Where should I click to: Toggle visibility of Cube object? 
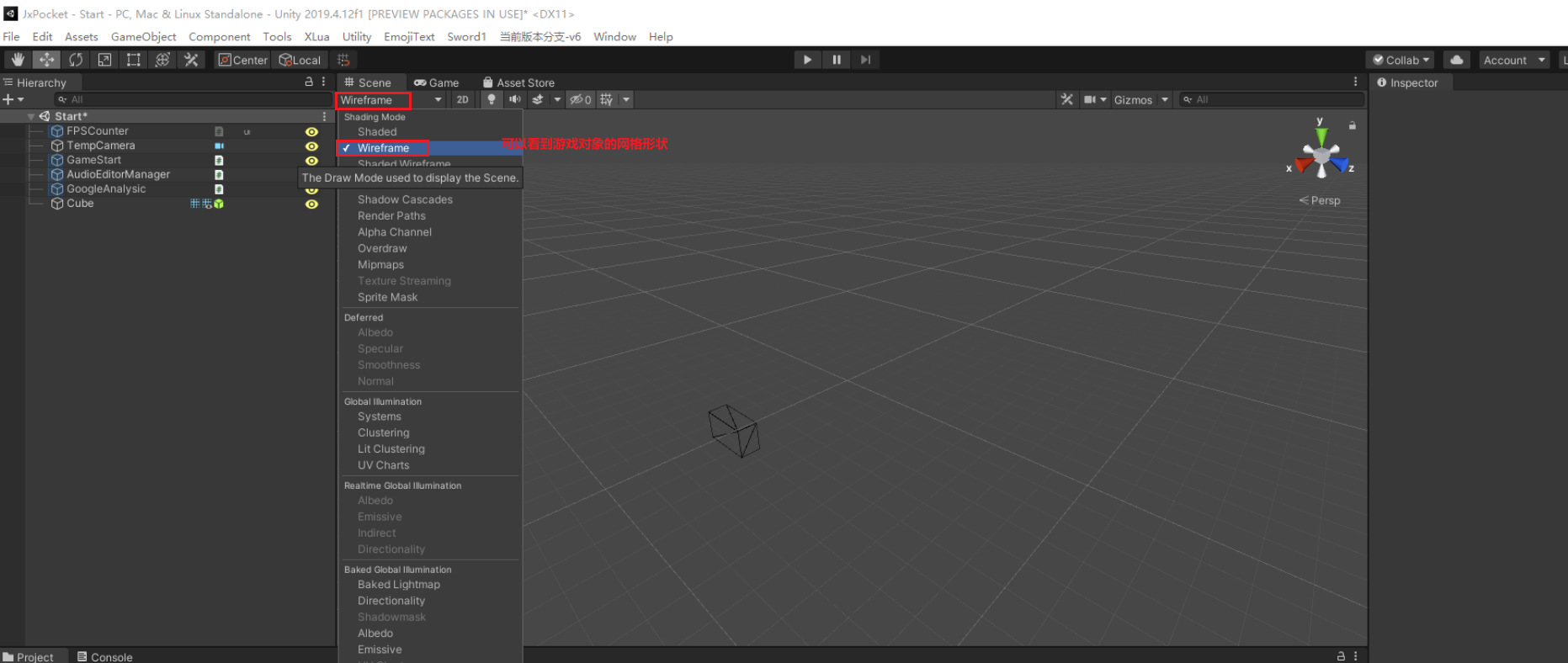[311, 204]
